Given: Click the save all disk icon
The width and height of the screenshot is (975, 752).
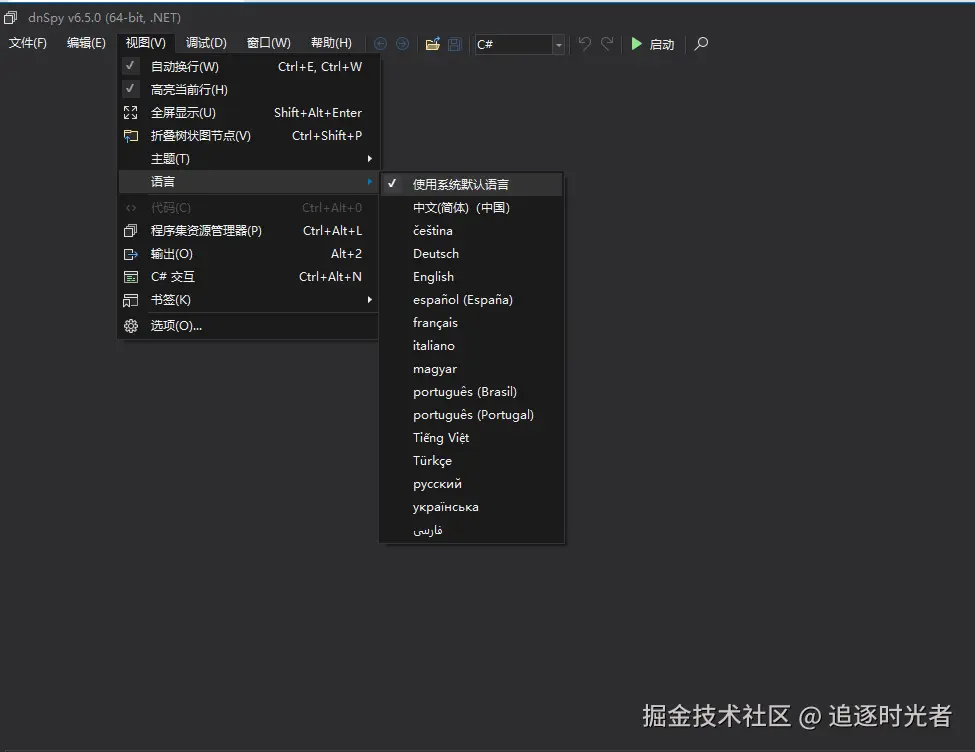Looking at the screenshot, I should [455, 44].
